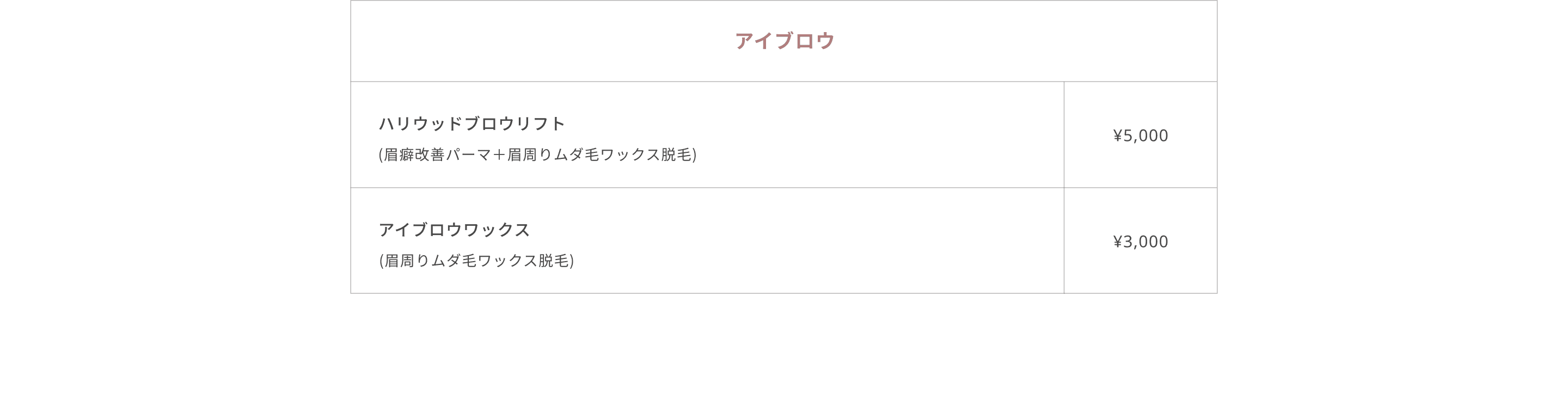Click 脱毛 at the end of the アイブロウワックス description

click(x=553, y=261)
